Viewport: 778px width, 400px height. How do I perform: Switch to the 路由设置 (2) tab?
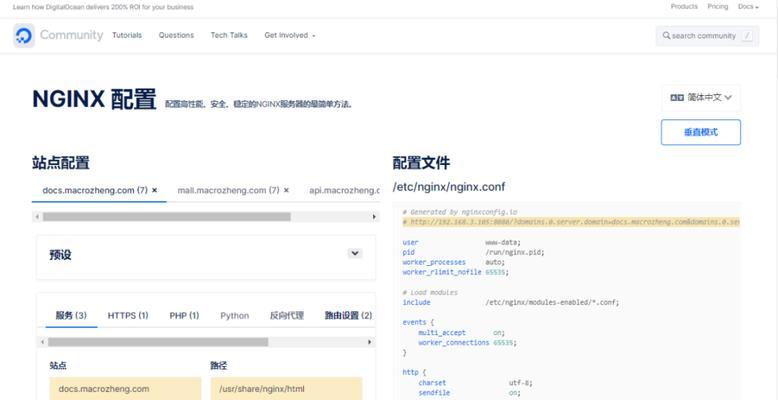(x=348, y=316)
